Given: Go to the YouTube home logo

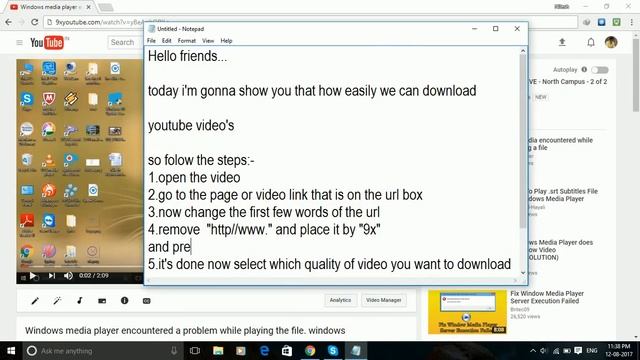Looking at the screenshot, I should [x=47, y=42].
